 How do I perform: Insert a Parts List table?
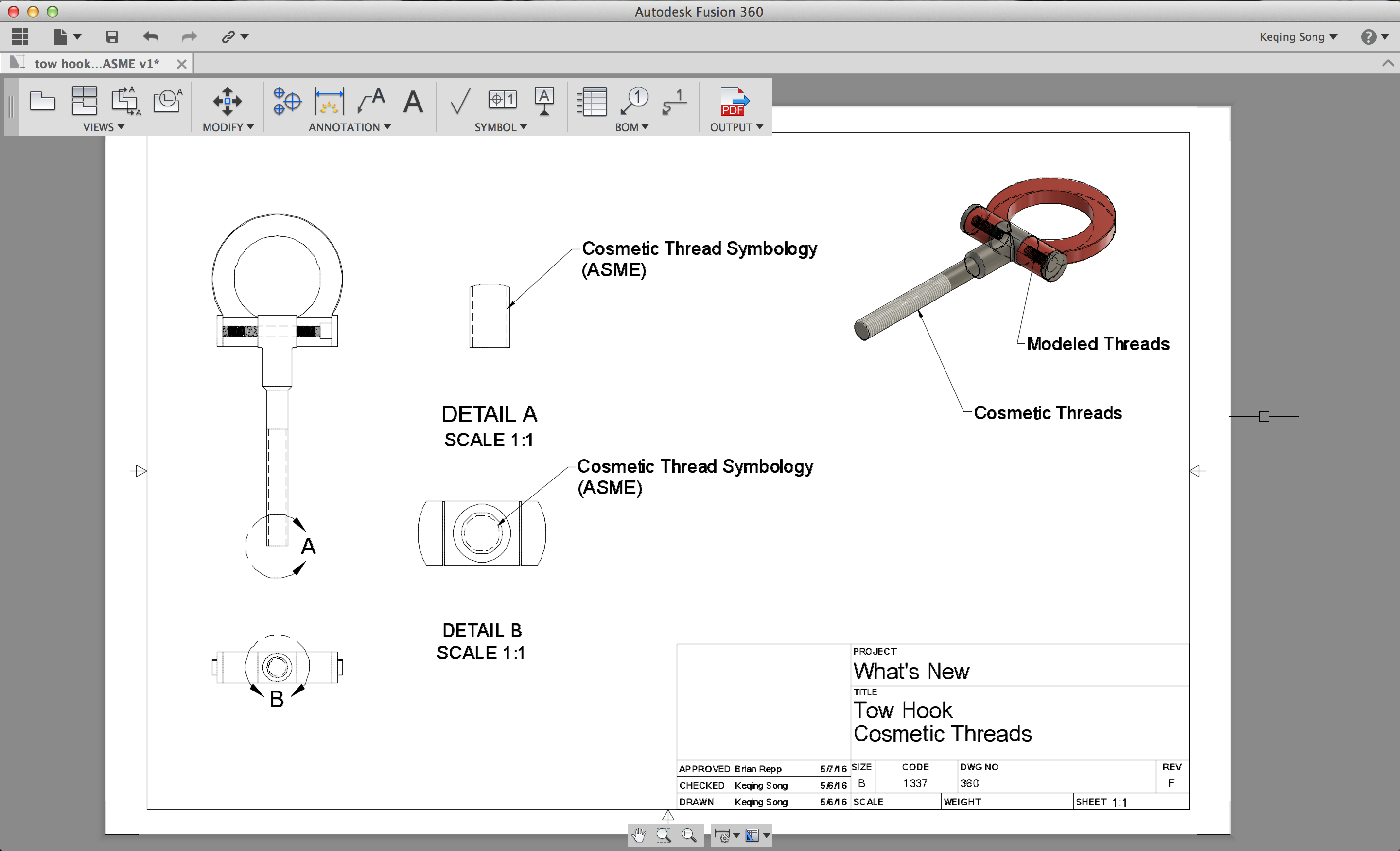(592, 101)
